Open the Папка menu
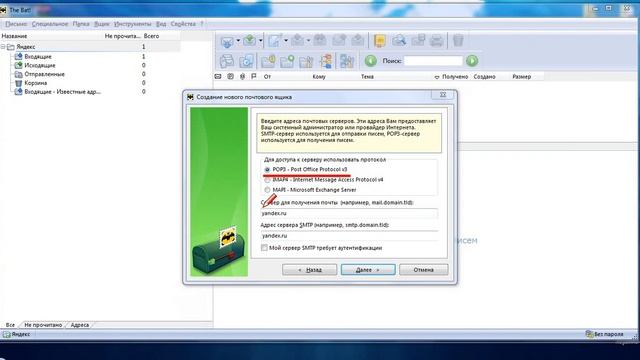Screen dimensions: 640x360 pos(81,24)
